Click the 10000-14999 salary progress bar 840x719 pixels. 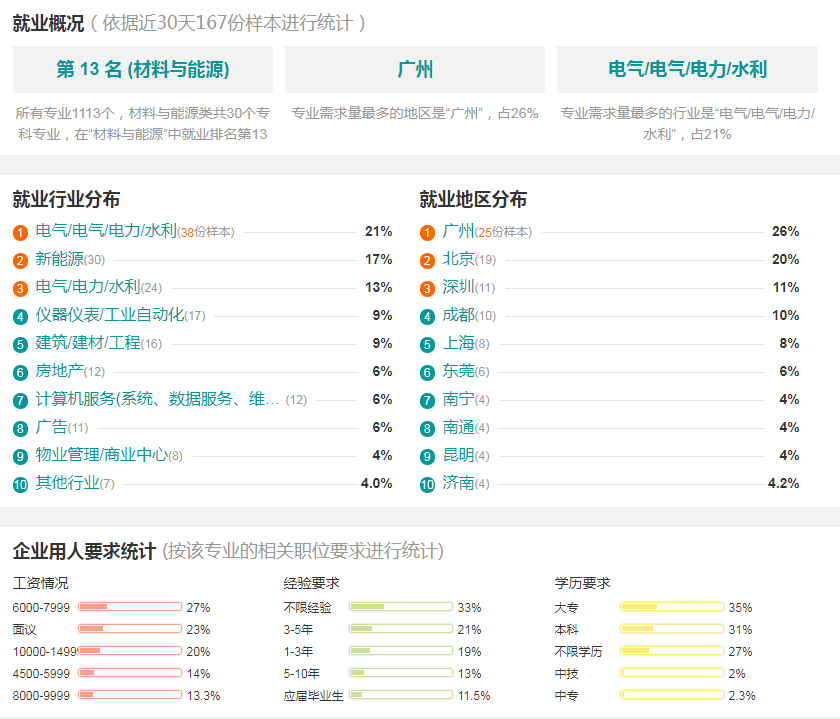click(130, 650)
